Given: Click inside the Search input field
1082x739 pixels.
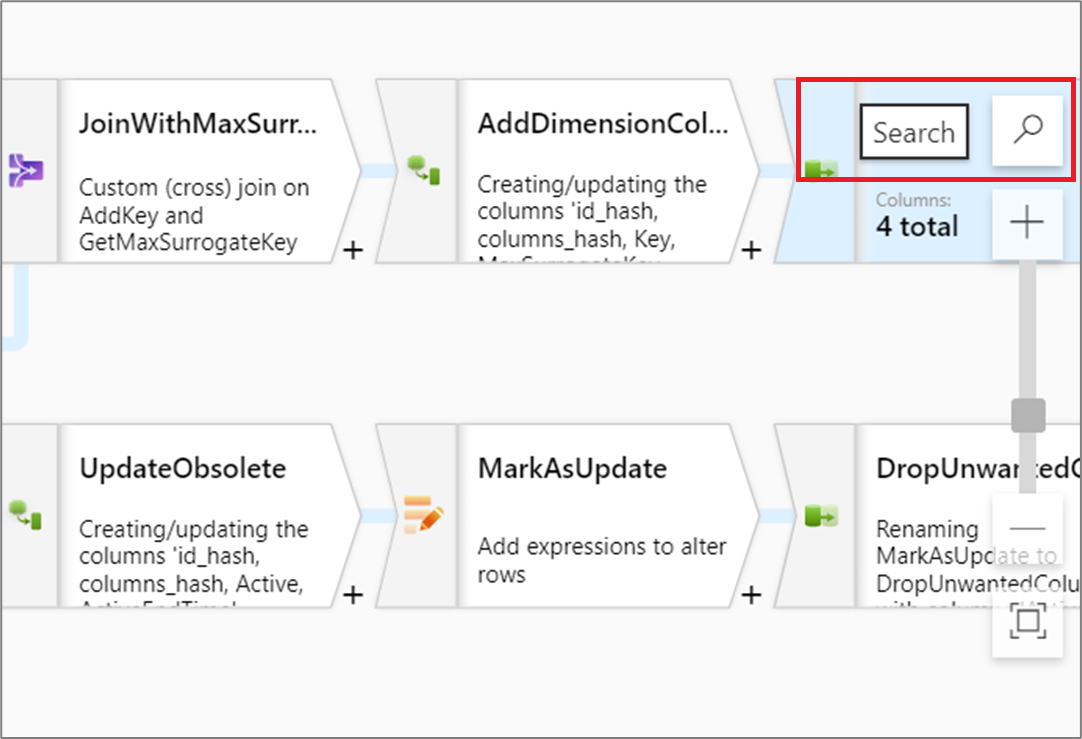Looking at the screenshot, I should coord(913,131).
